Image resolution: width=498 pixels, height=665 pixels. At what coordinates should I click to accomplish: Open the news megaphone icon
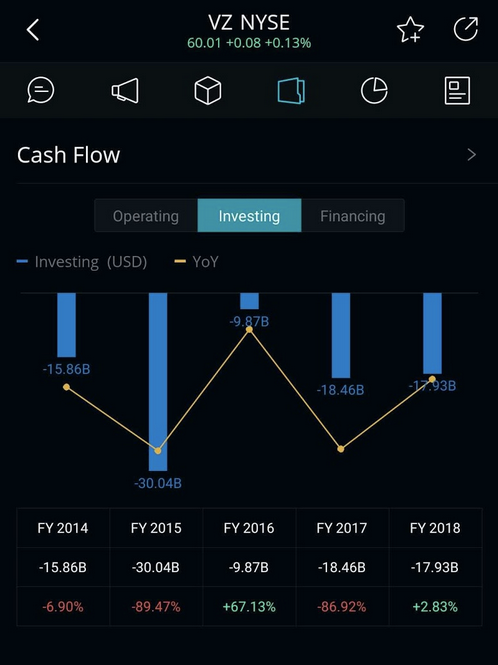click(x=125, y=90)
